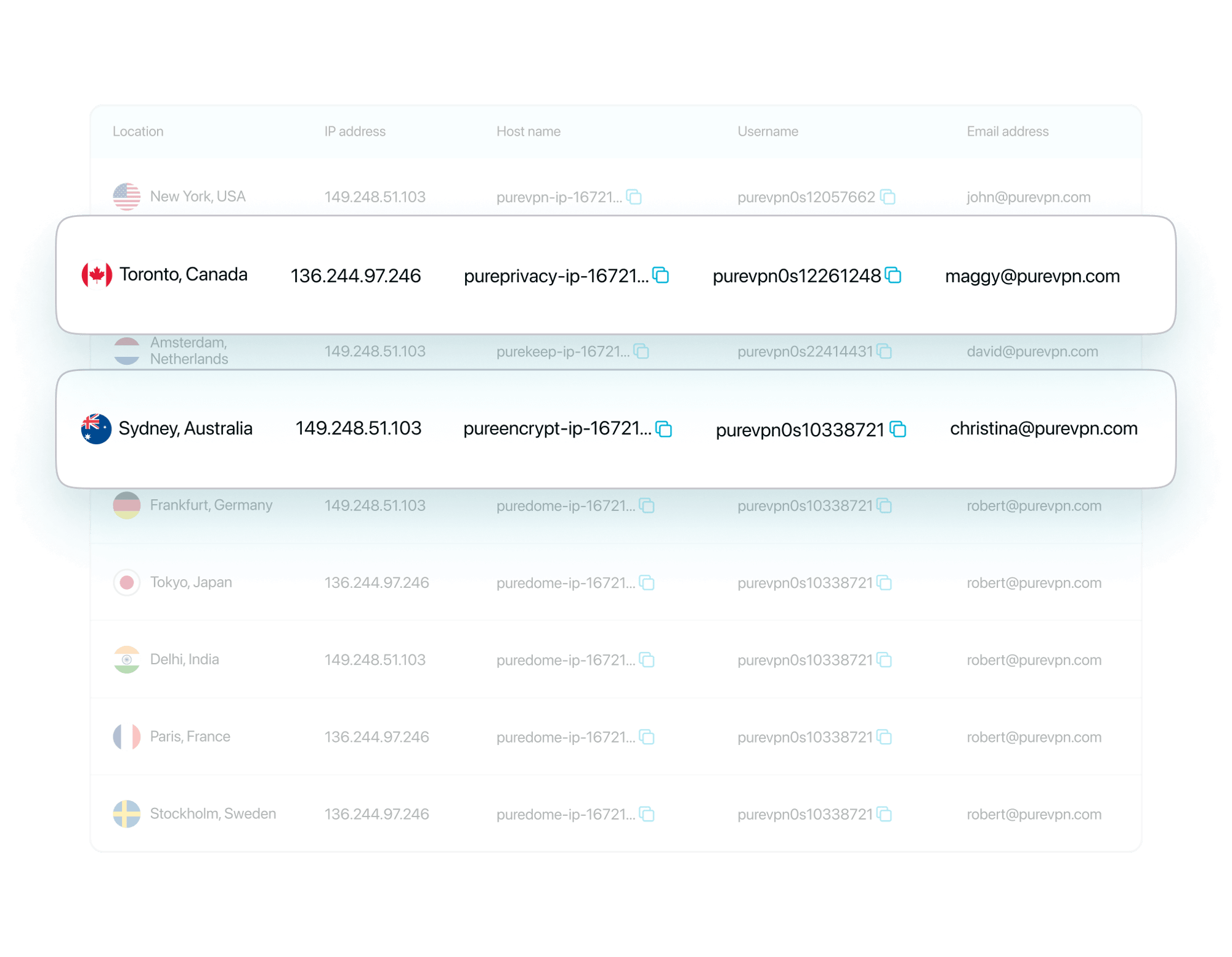Click Amsterdam, Netherlands location
This screenshot has height=957, width=1232.
[189, 351]
